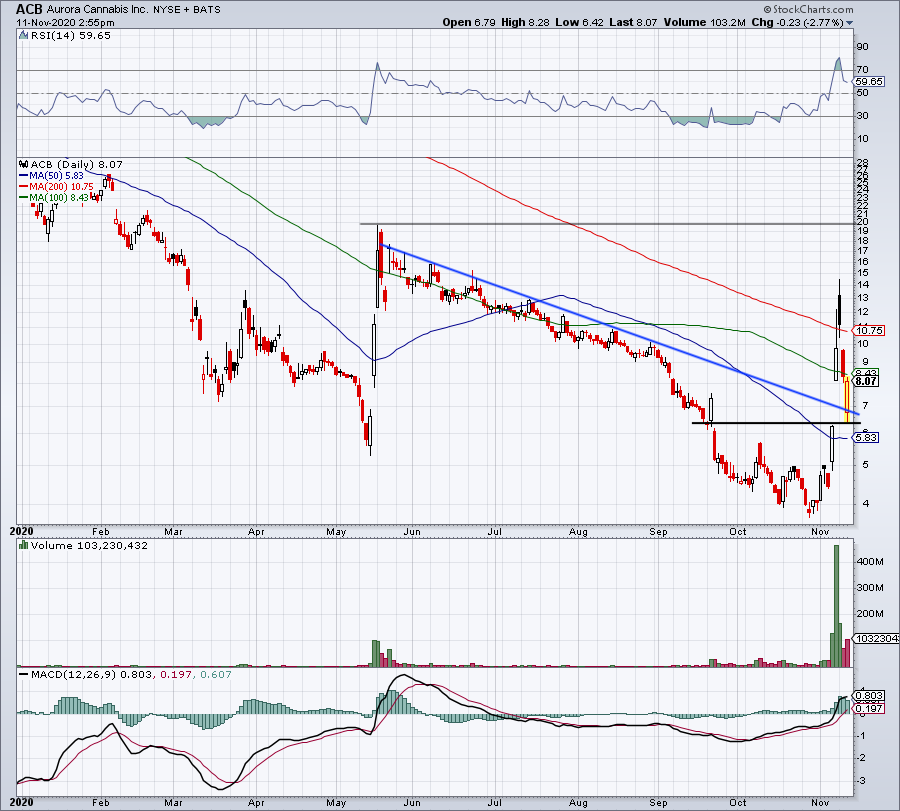Screen dimensions: 900x811
Task: Click the RSI(14) 59.65 legend label
Action: [71, 36]
